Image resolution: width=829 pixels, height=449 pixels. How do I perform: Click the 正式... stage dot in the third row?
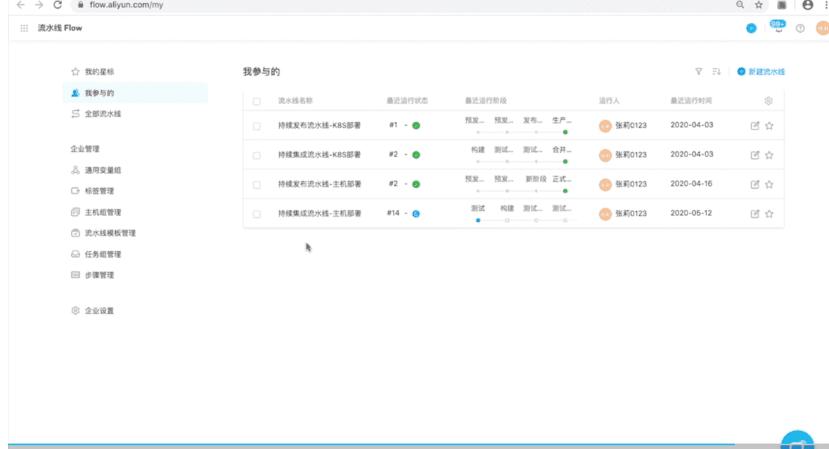click(565, 191)
